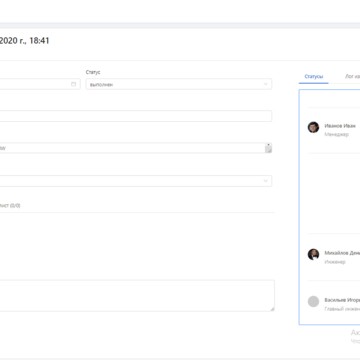Open the Михайлов avatar photo
Screen dimensions: 360x360
[313, 254]
